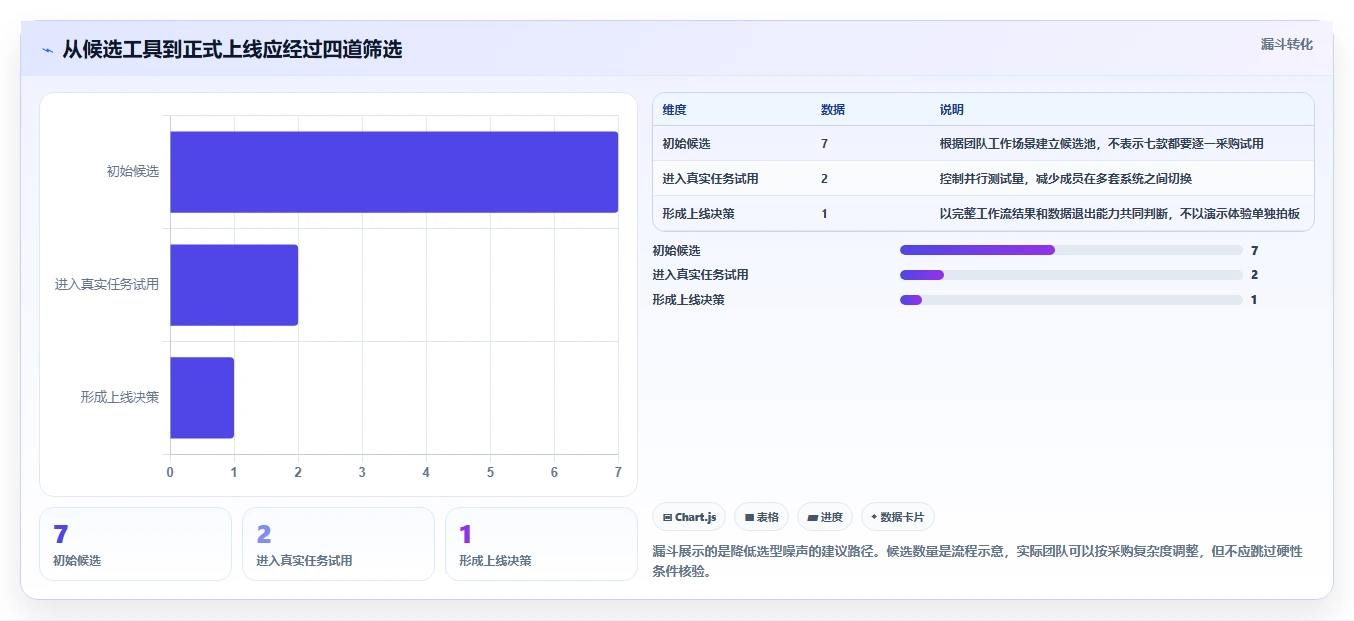Image resolution: width=1354 pixels, height=621 pixels.
Task: Click the 形成上线决策 label on chart y-axis
Action: pyautogui.click(x=120, y=398)
